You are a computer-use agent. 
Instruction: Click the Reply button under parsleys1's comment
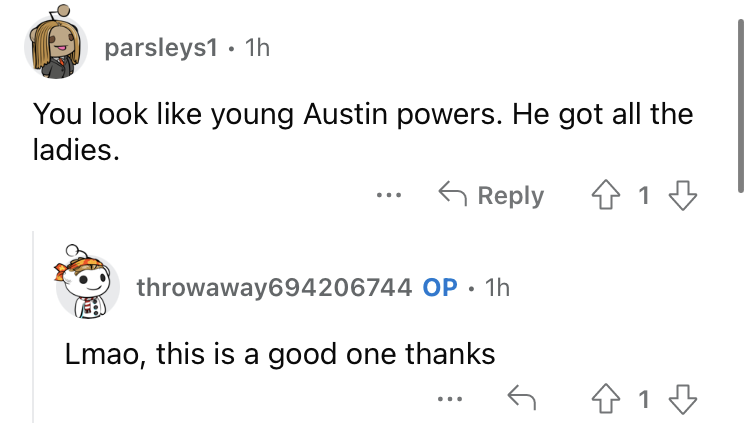(x=491, y=195)
